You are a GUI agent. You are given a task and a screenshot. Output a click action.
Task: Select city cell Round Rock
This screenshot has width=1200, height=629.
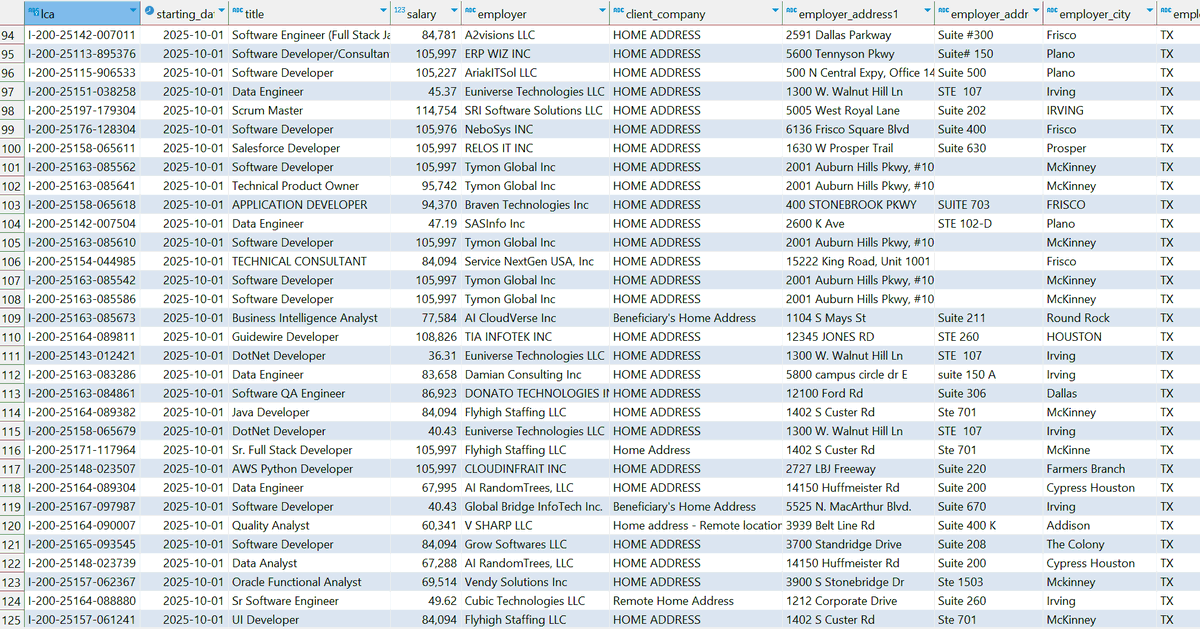(1098, 318)
